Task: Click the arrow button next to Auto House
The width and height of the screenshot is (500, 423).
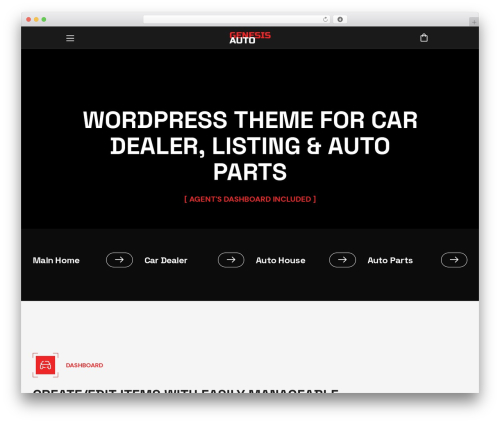Action: (342, 260)
